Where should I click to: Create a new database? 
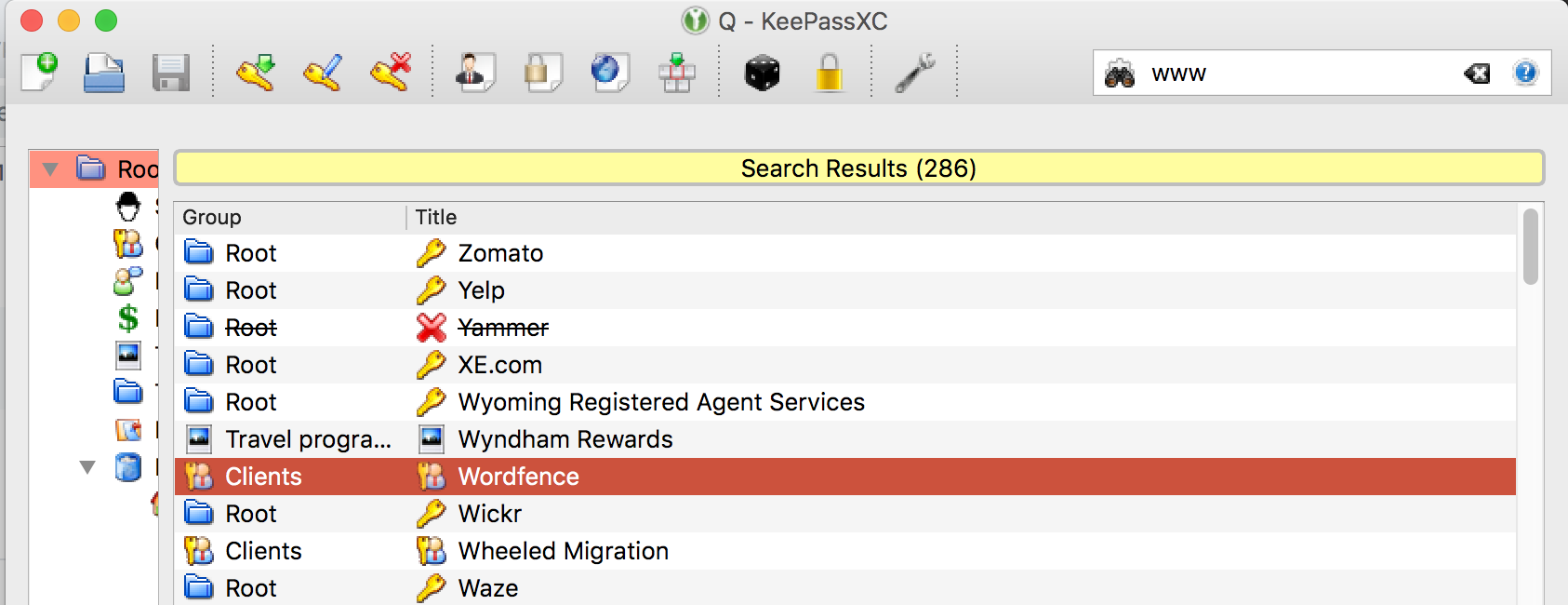click(x=40, y=73)
